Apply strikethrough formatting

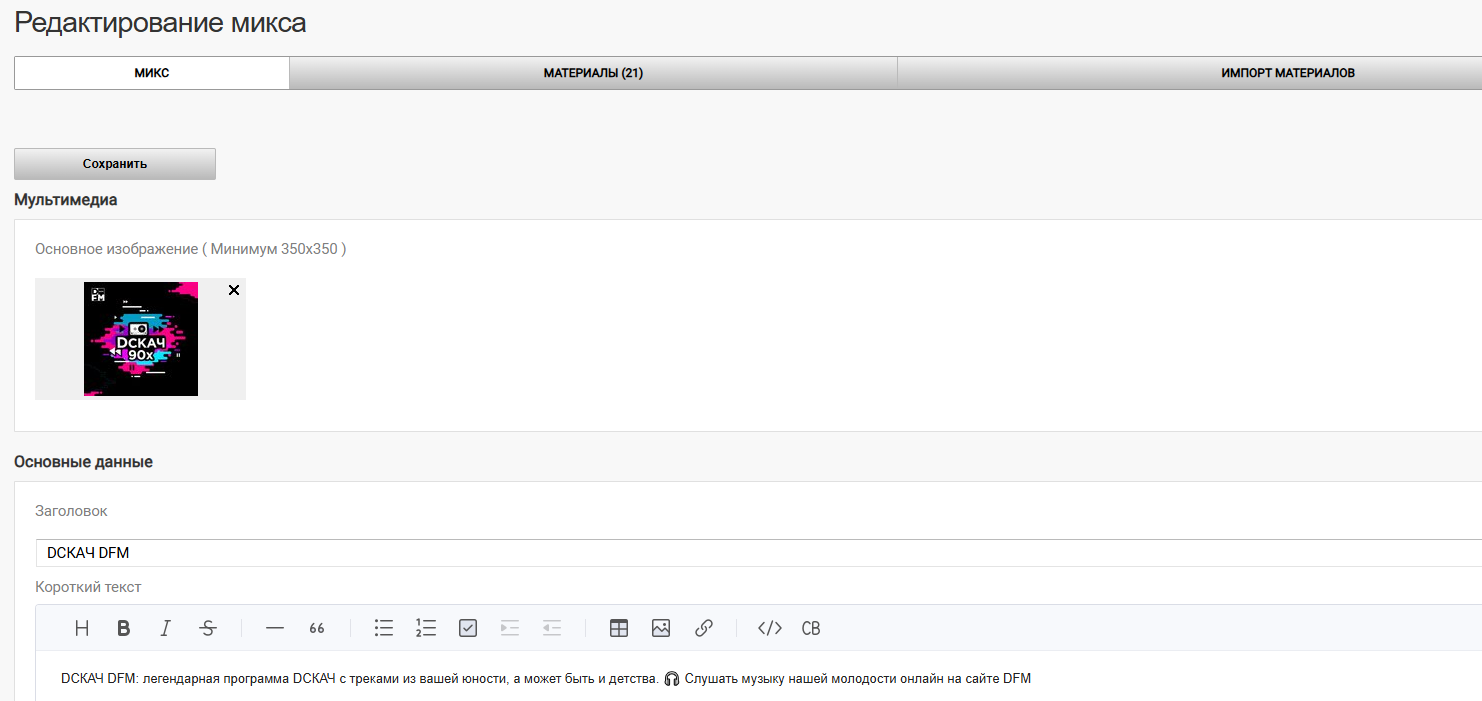coord(208,628)
